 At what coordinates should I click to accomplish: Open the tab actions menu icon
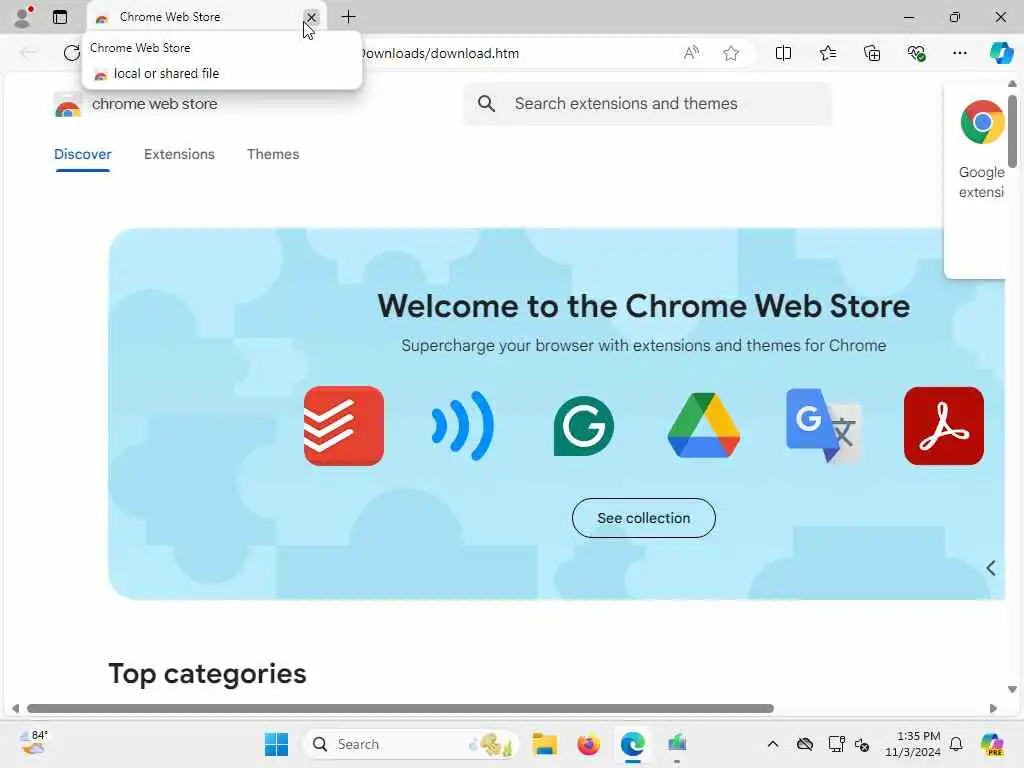click(x=60, y=17)
